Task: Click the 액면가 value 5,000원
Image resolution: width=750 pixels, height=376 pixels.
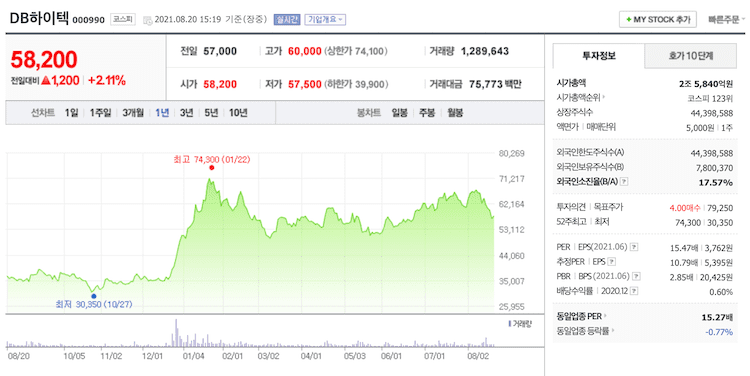Action: pos(699,127)
